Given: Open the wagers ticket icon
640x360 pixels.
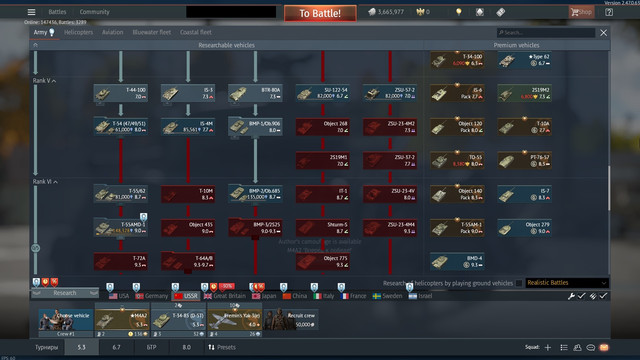Looking at the screenshot, I should [501, 12].
